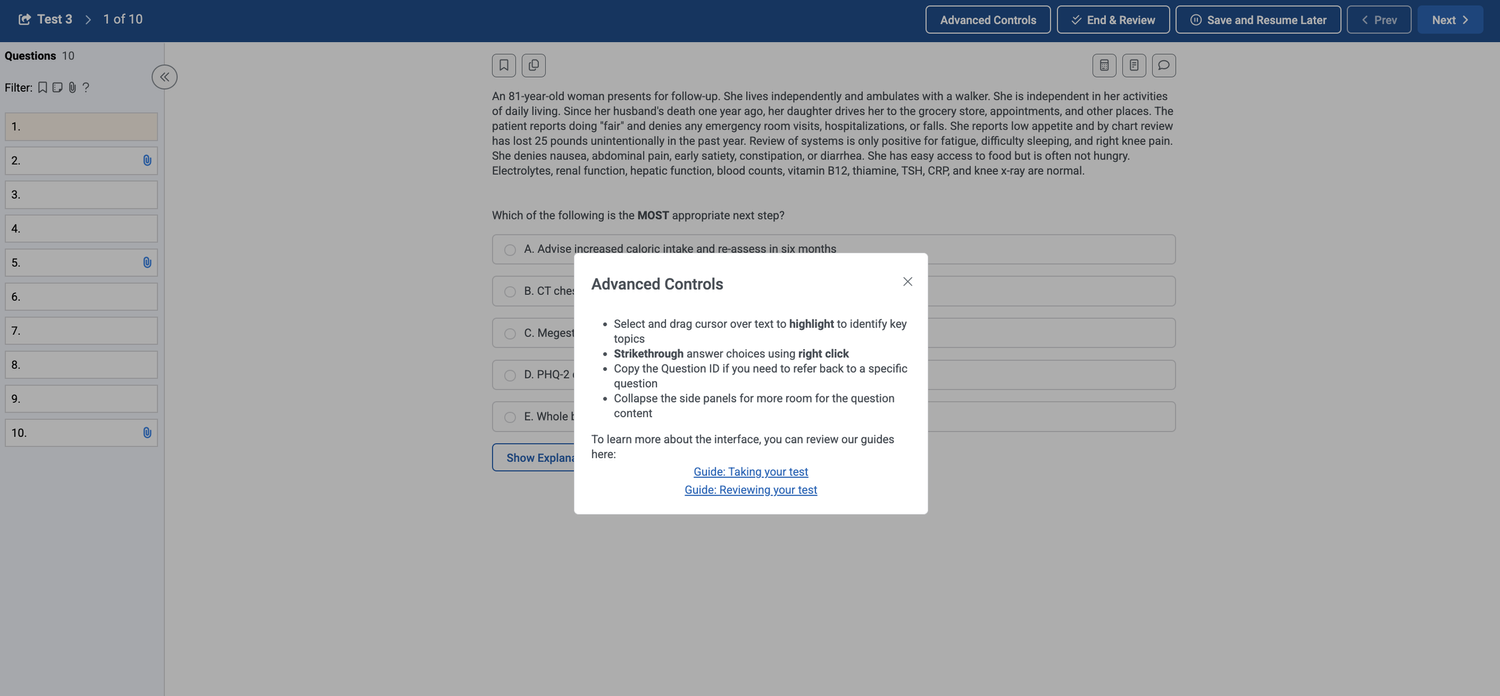Select question 7 in the list
This screenshot has height=696, width=1500.
pos(81,331)
